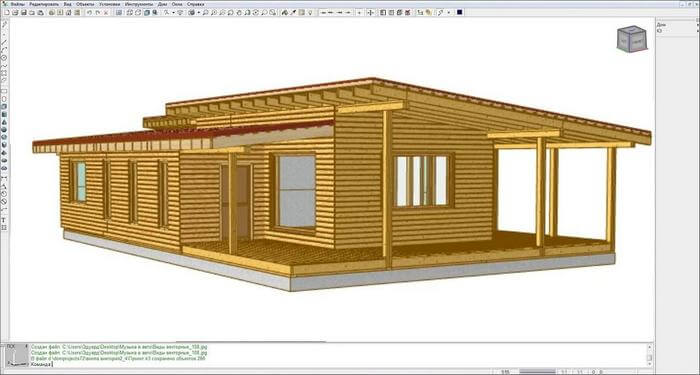The height and width of the screenshot is (375, 700).
Task: Click the view orientation cube
Action: point(632,39)
